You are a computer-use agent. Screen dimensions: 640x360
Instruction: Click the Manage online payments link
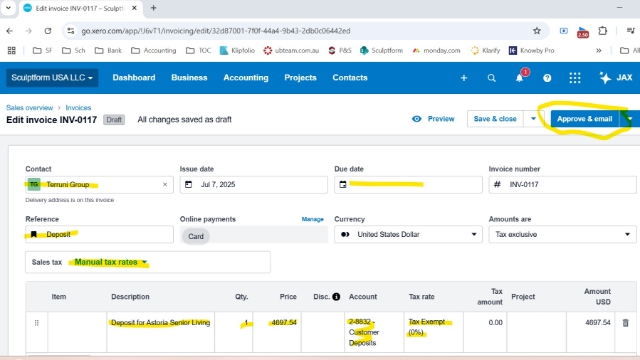313,219
